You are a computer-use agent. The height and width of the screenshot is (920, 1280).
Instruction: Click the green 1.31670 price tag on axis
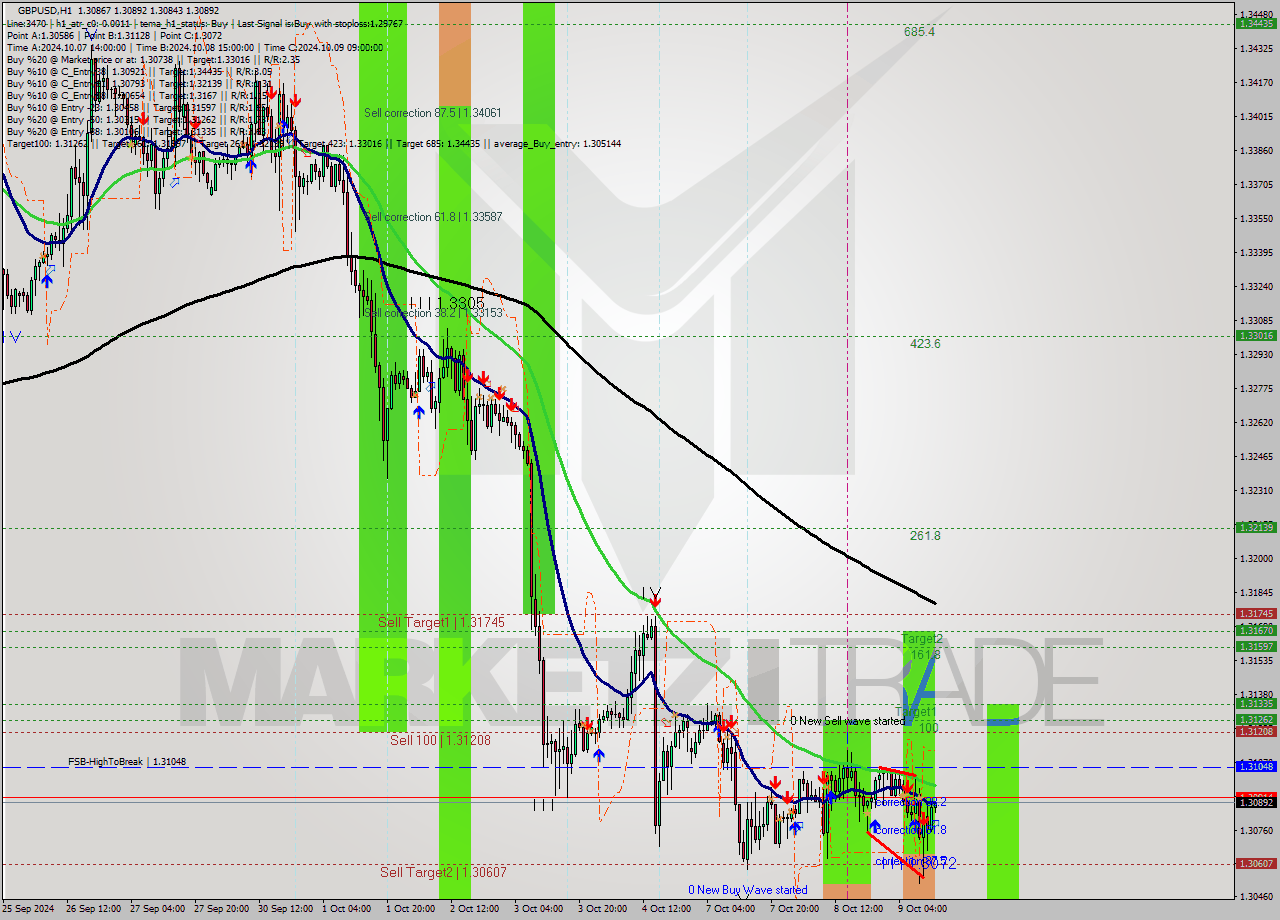(1256, 630)
